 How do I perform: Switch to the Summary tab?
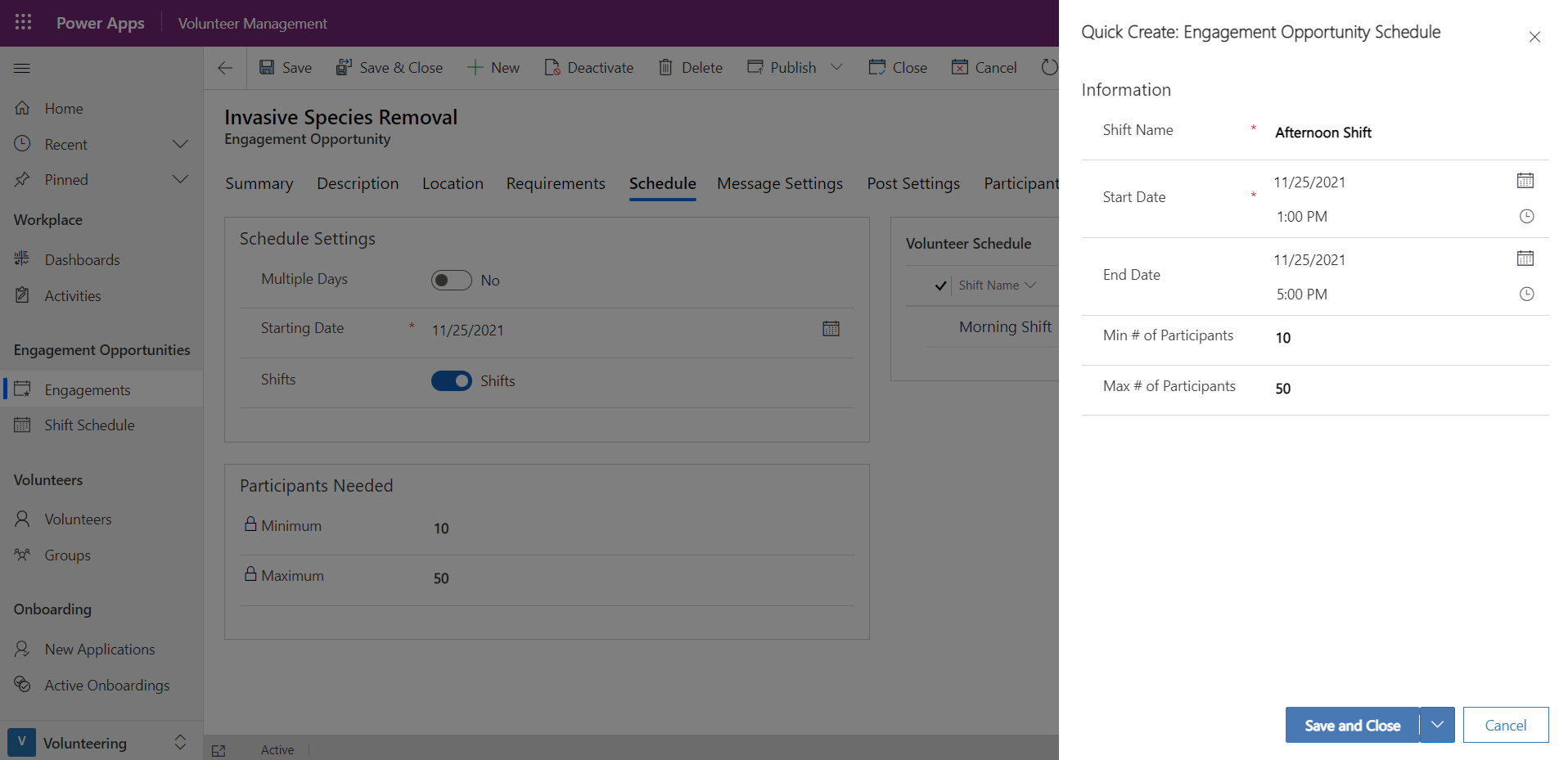point(259,183)
